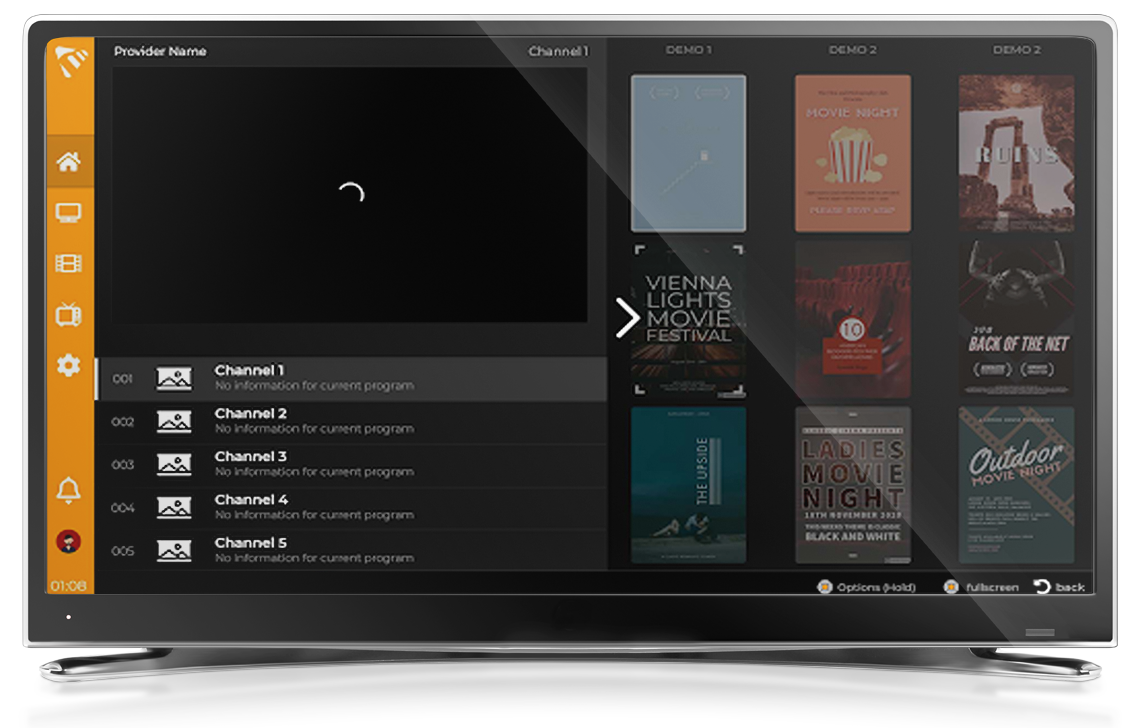Click the back arrow icon
Image resolution: width=1128 pixels, height=728 pixels.
click(x=1042, y=586)
